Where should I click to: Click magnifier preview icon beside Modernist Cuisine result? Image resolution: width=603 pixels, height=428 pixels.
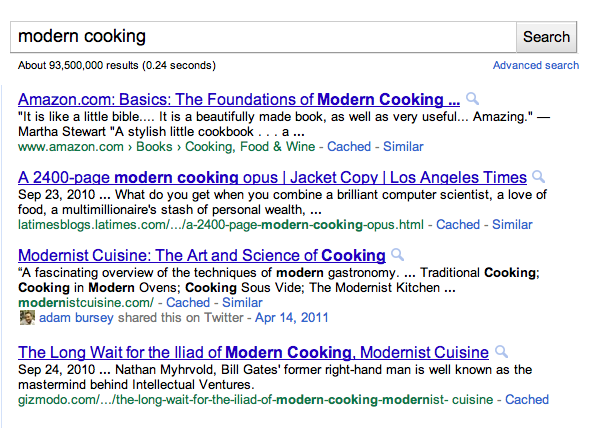pyautogui.click(x=397, y=255)
